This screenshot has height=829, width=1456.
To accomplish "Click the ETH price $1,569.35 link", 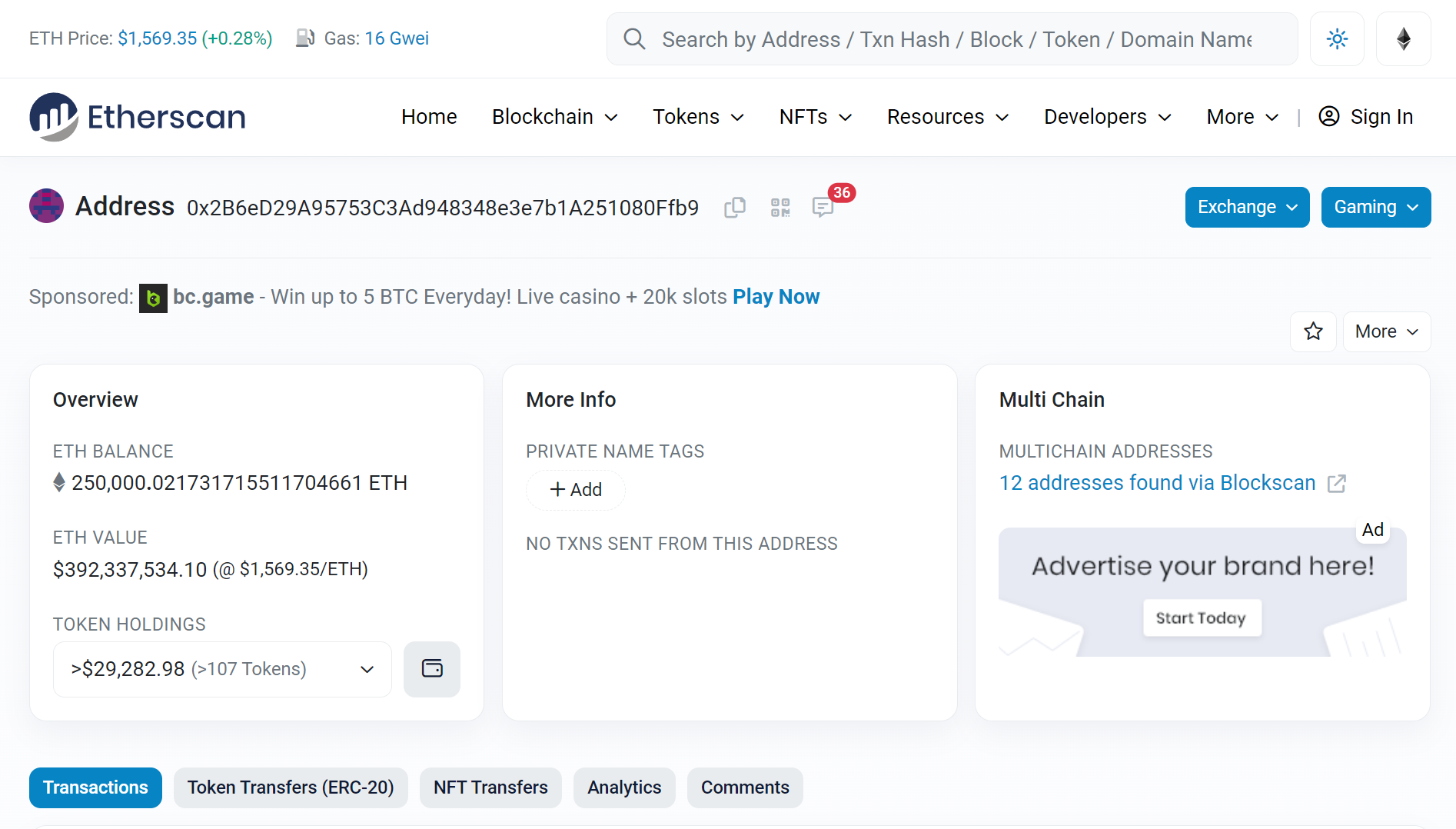I will click(x=157, y=38).
